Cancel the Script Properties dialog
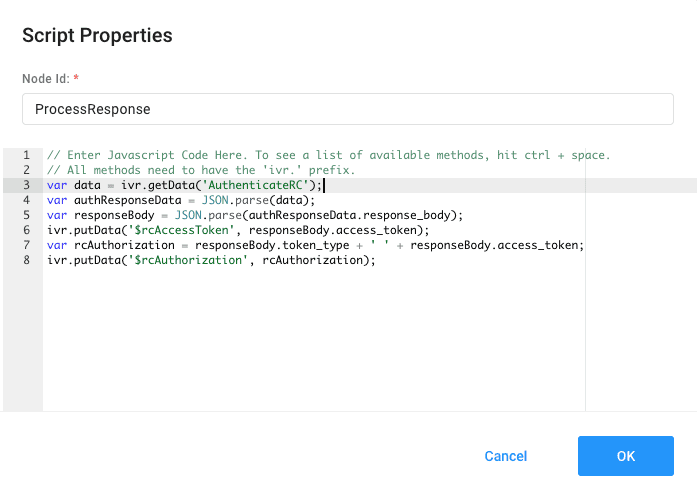Screen dimensions: 697x497 tap(505, 456)
